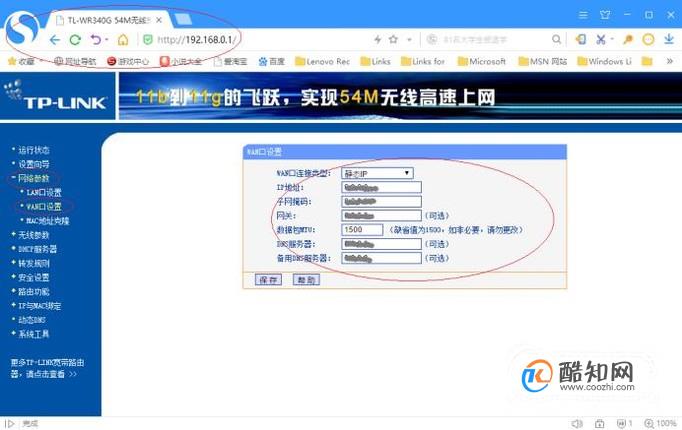Show more bookmarks with double chevron
Image resolution: width=682 pixels, height=430 pixels.
click(x=670, y=61)
